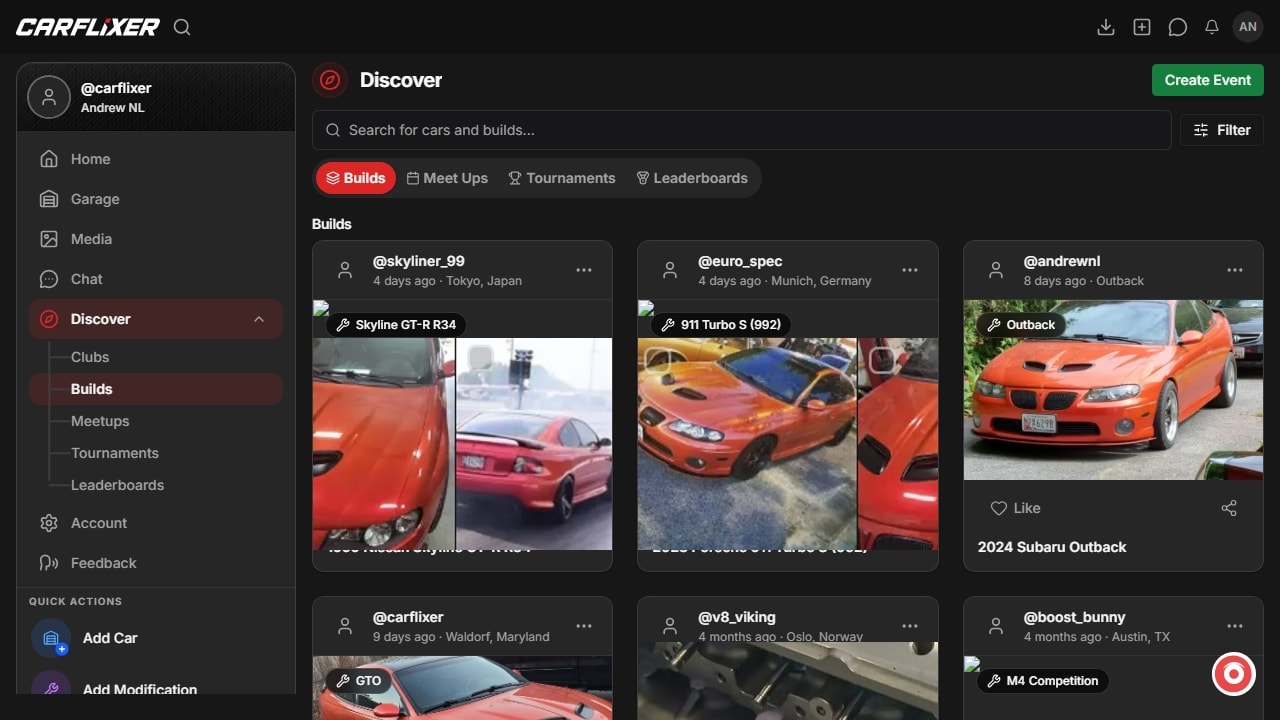Open Account in the sidebar

pos(156,523)
